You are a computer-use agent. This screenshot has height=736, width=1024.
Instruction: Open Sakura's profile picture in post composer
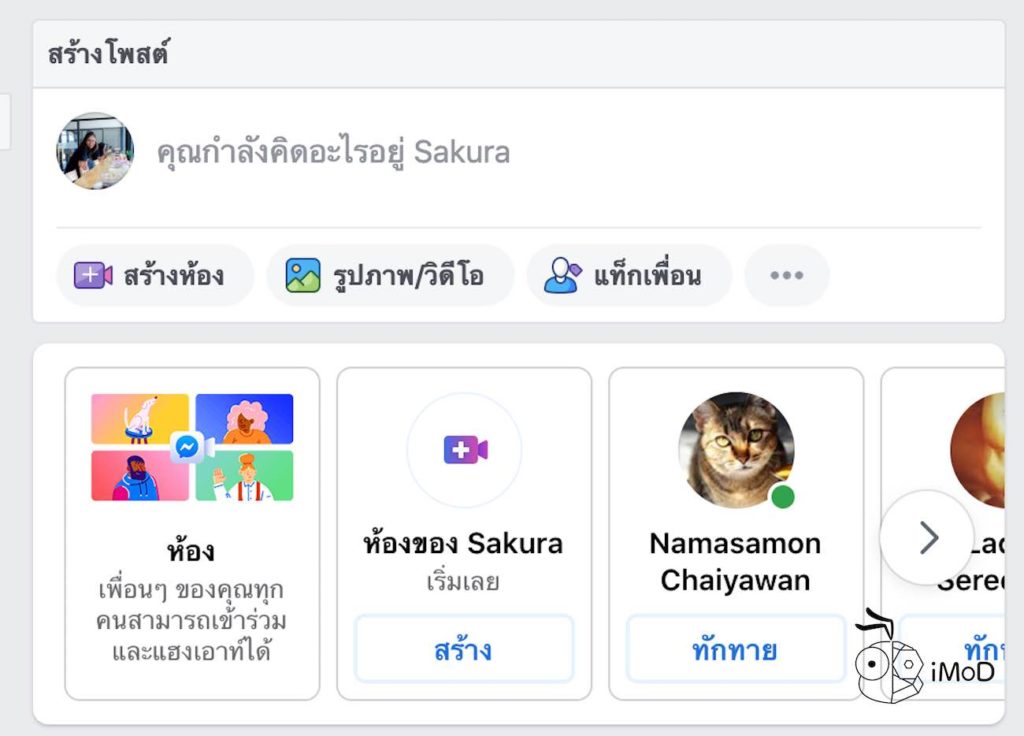[x=95, y=151]
